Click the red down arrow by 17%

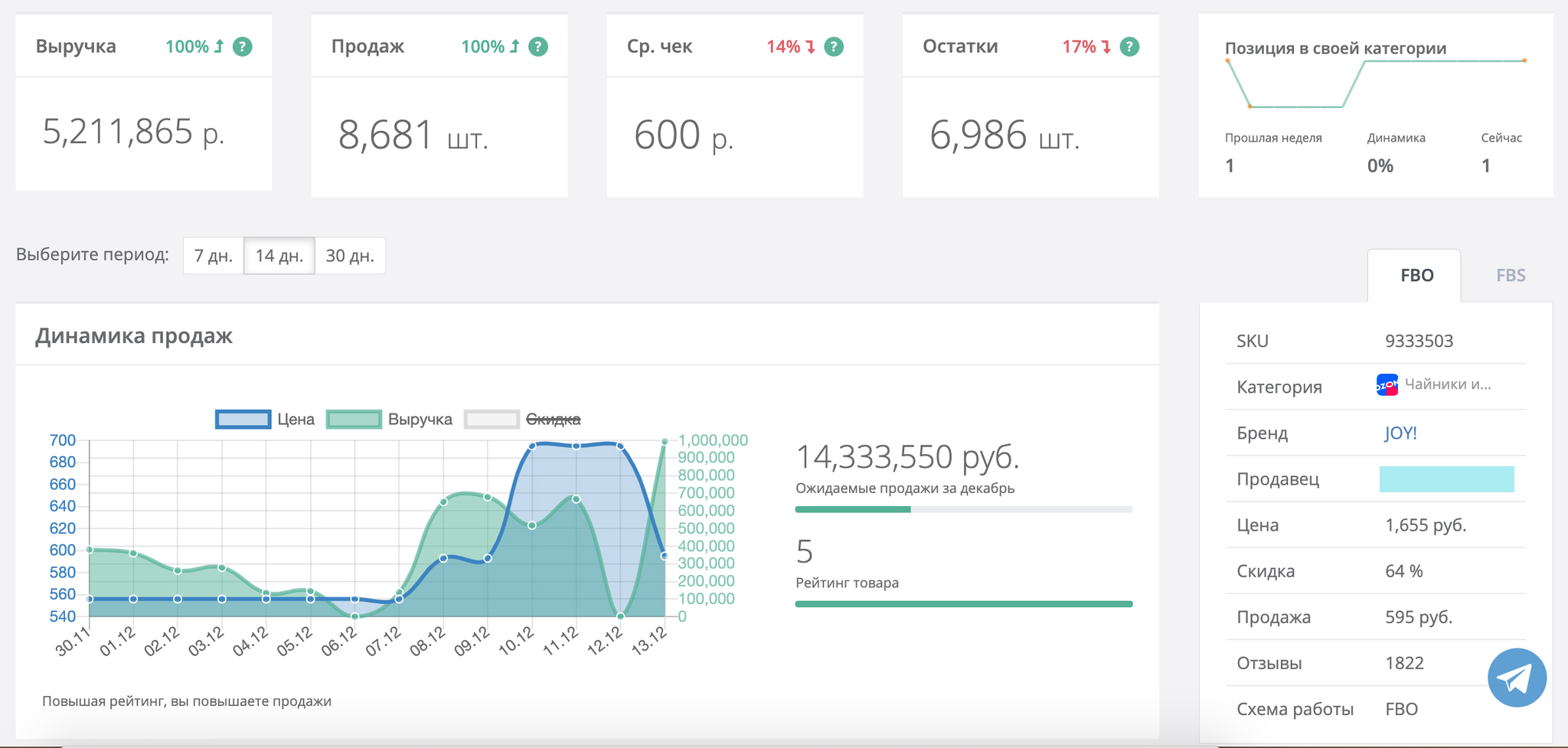[1106, 47]
